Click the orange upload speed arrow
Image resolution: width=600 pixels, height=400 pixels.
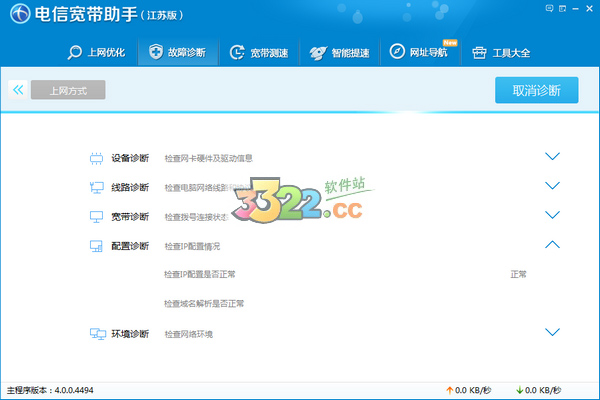(450, 390)
